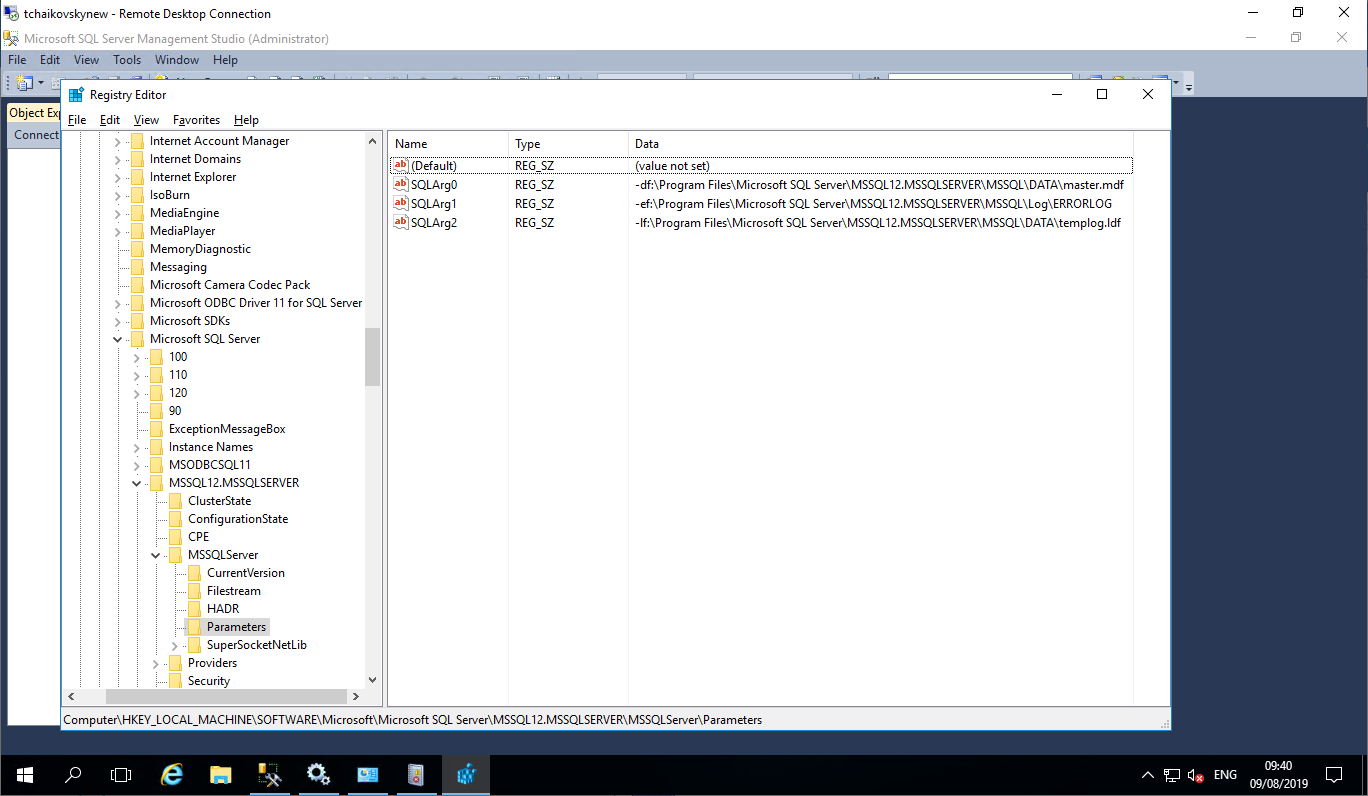This screenshot has width=1368, height=796.
Task: Open Registry Editor Edit menu
Action: [110, 120]
